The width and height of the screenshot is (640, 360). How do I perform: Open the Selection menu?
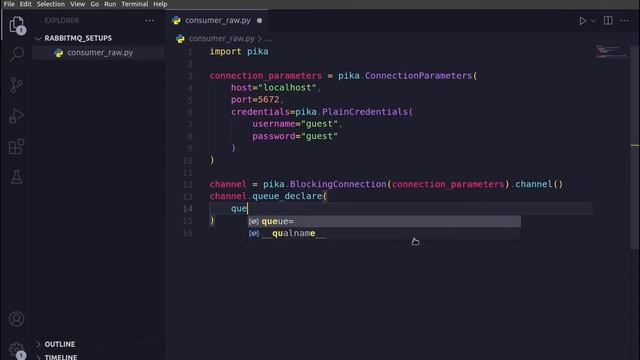point(51,4)
